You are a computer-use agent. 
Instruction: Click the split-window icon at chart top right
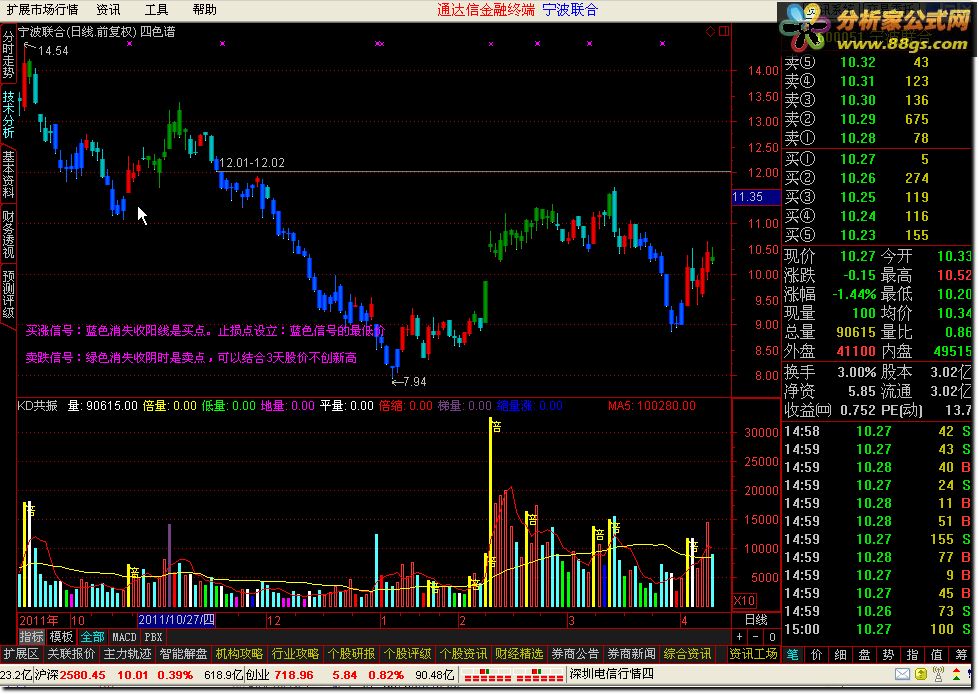(x=724, y=31)
